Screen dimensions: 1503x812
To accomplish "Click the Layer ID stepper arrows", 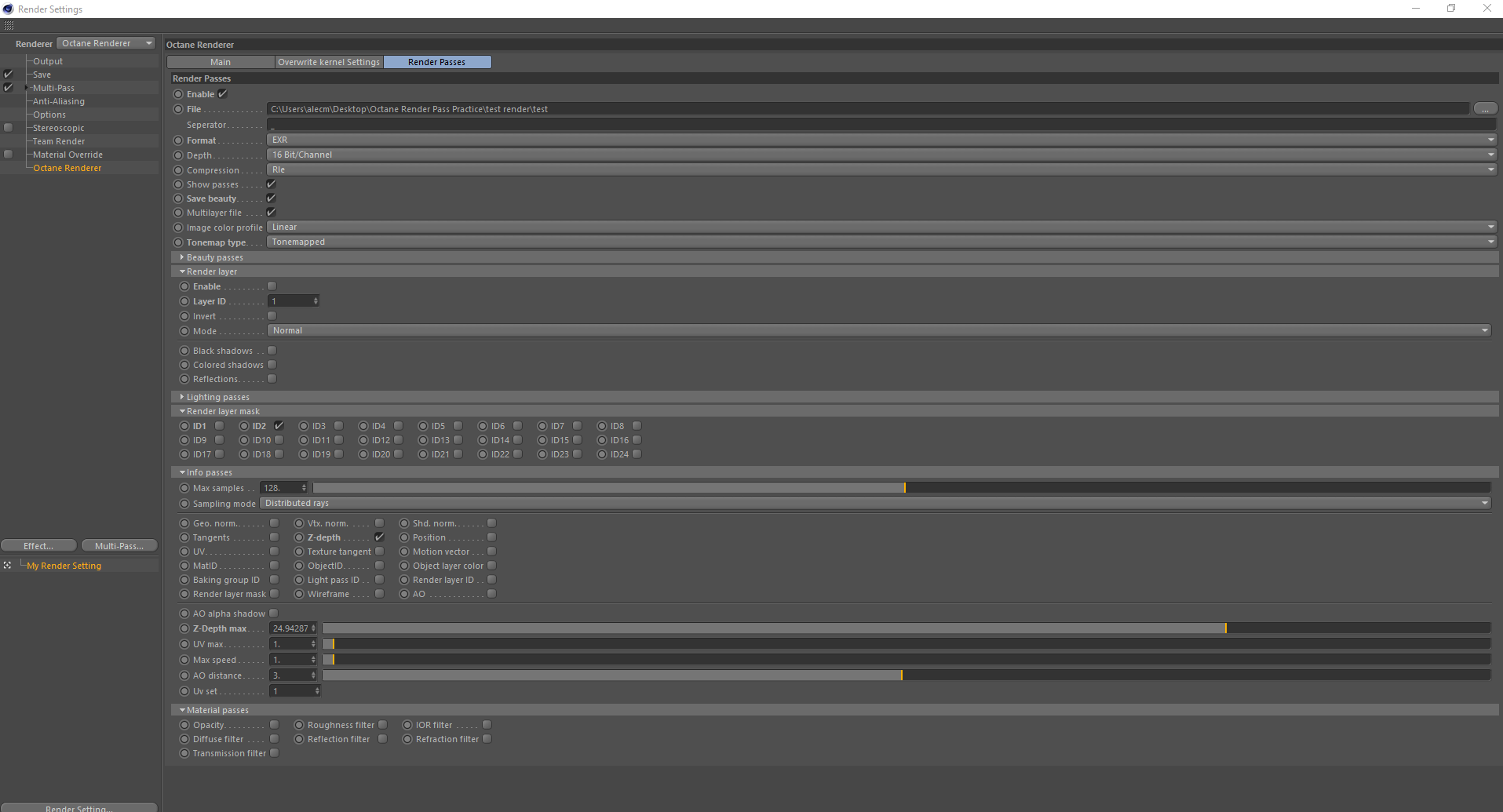I will point(316,301).
